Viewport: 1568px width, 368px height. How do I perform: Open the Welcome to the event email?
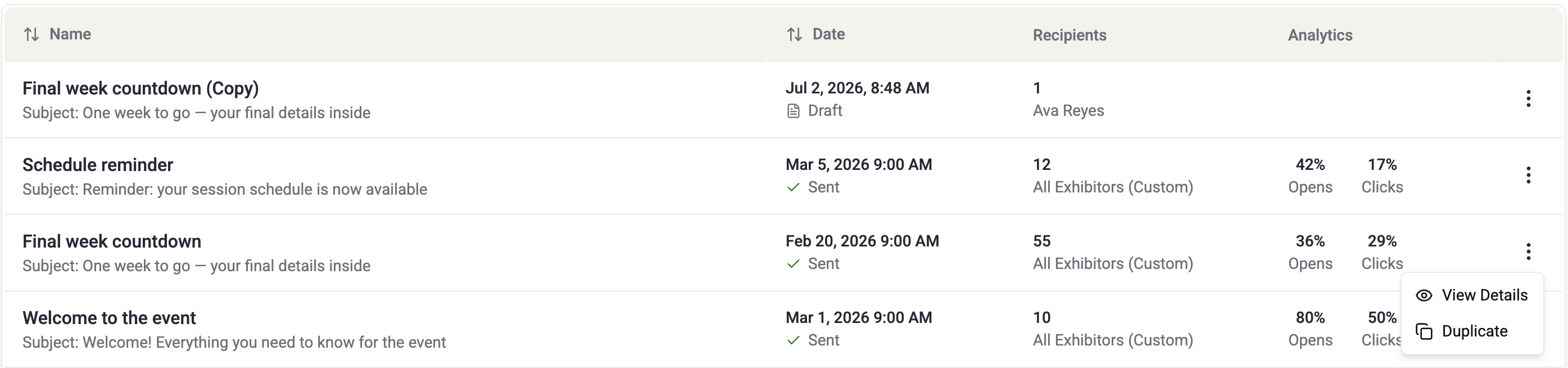point(109,318)
